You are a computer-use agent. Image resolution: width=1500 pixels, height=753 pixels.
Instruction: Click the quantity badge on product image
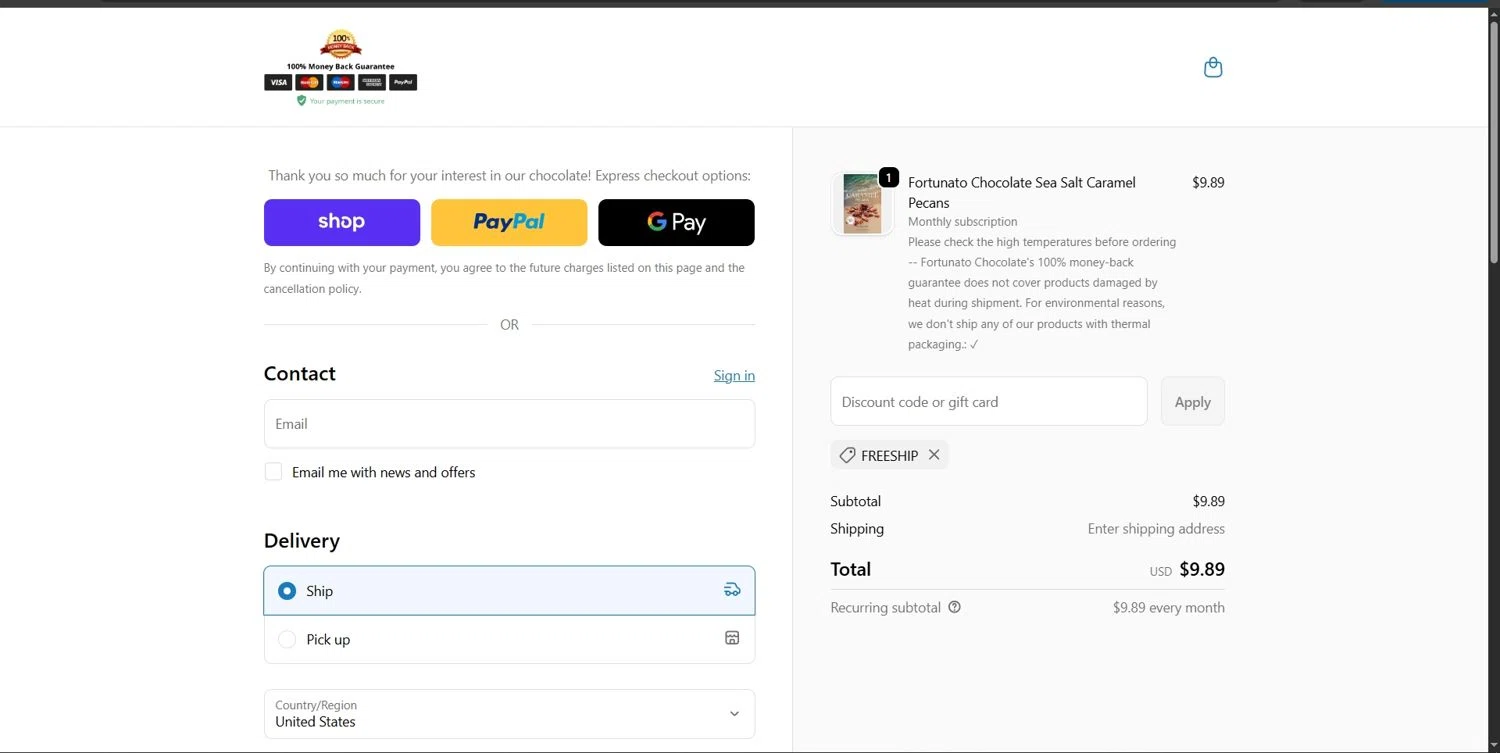point(888,177)
